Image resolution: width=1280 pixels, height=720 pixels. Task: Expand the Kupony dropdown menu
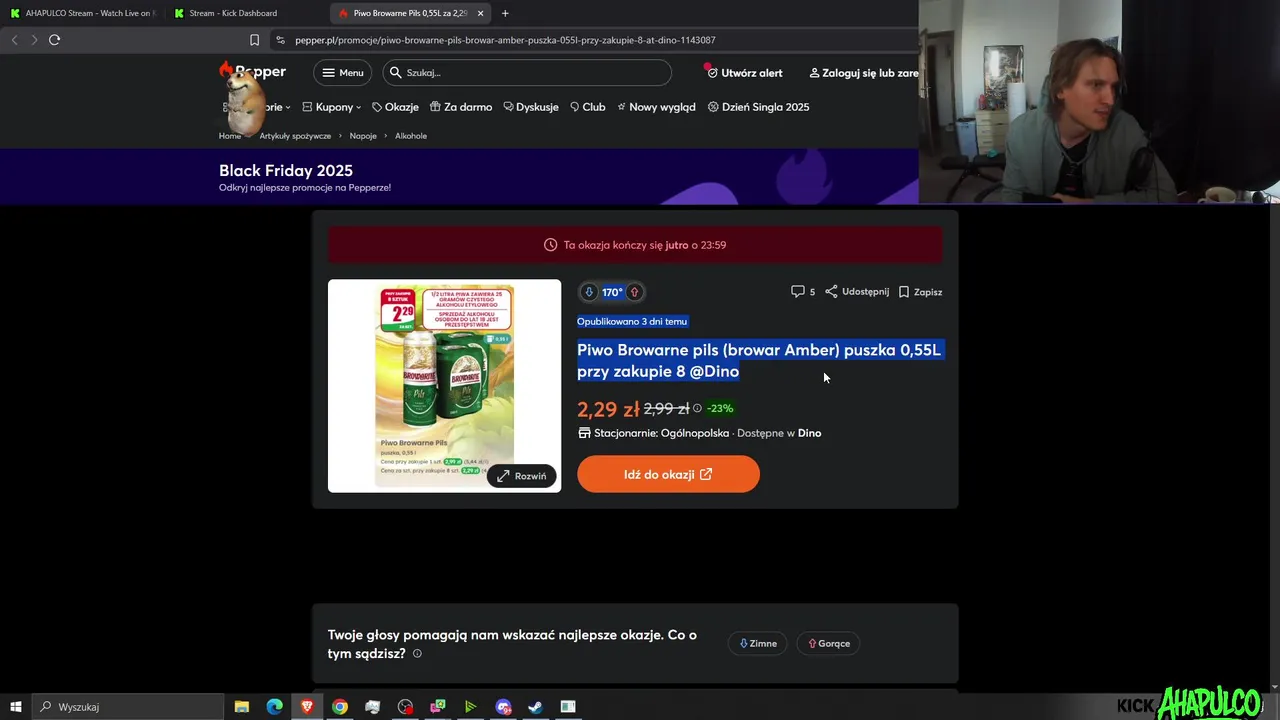pyautogui.click(x=331, y=107)
